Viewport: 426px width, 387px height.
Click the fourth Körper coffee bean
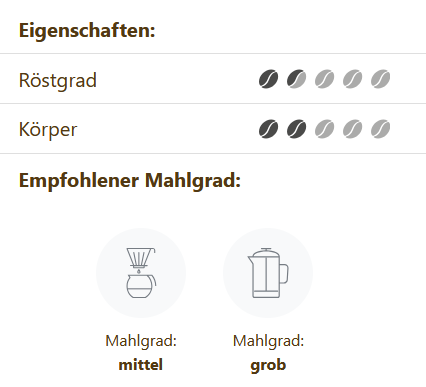click(352, 129)
